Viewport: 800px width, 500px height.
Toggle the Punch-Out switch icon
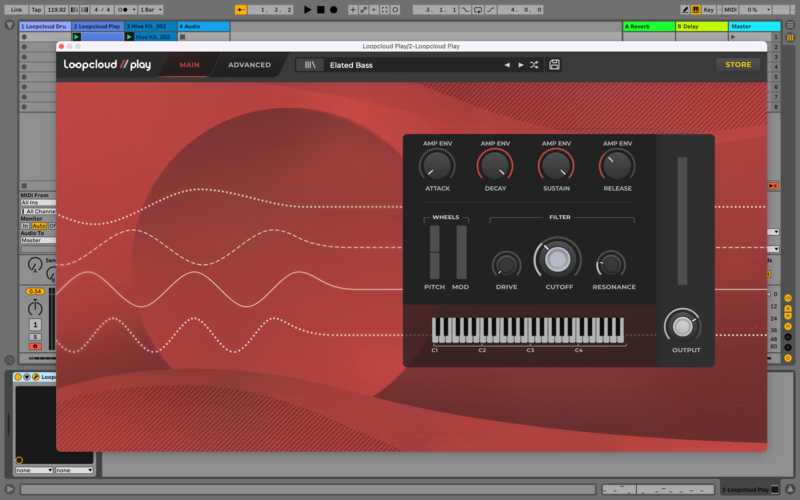491,10
